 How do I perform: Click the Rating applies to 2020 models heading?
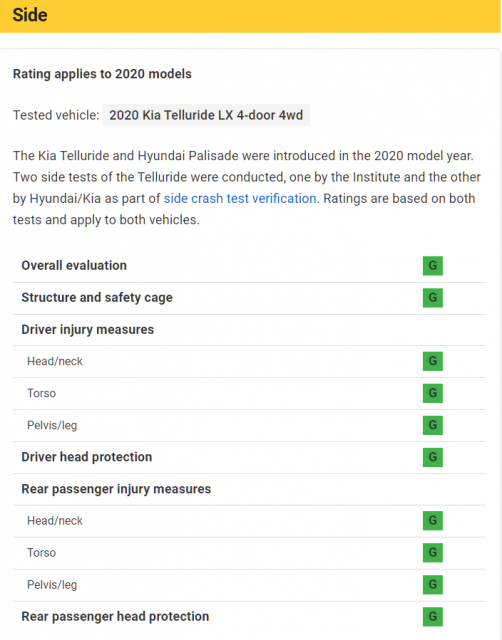click(x=102, y=74)
